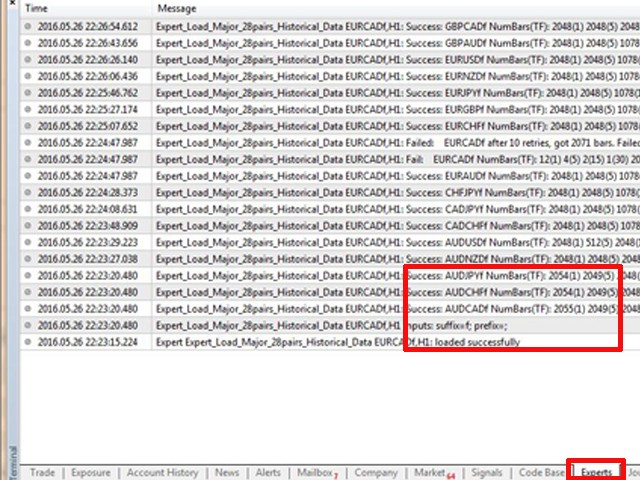This screenshot has height=480, width=640.
Task: Select the AUDCHFf success log row
Action: tap(330, 292)
